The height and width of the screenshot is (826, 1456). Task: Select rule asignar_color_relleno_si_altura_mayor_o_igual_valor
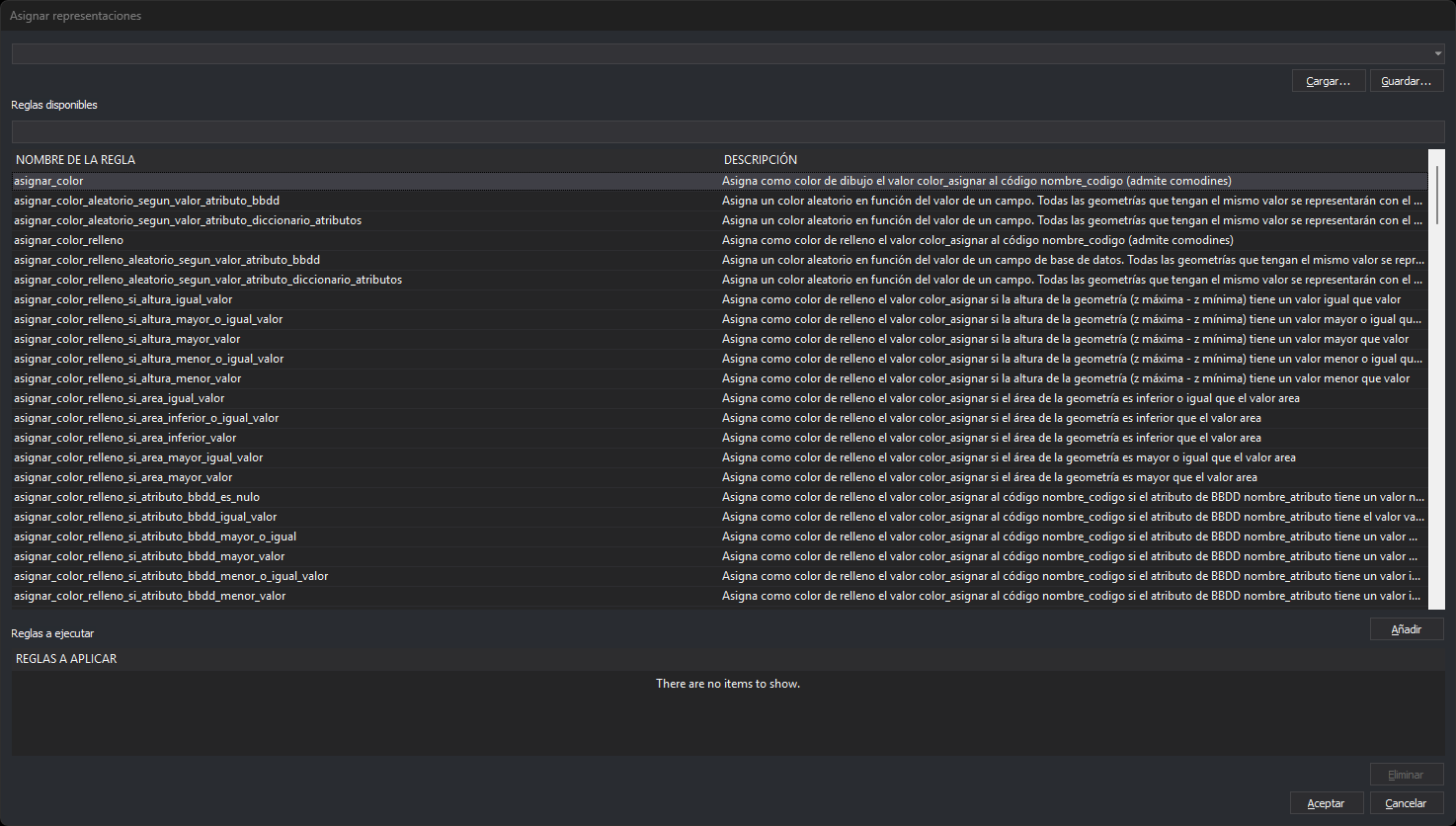tap(720, 319)
